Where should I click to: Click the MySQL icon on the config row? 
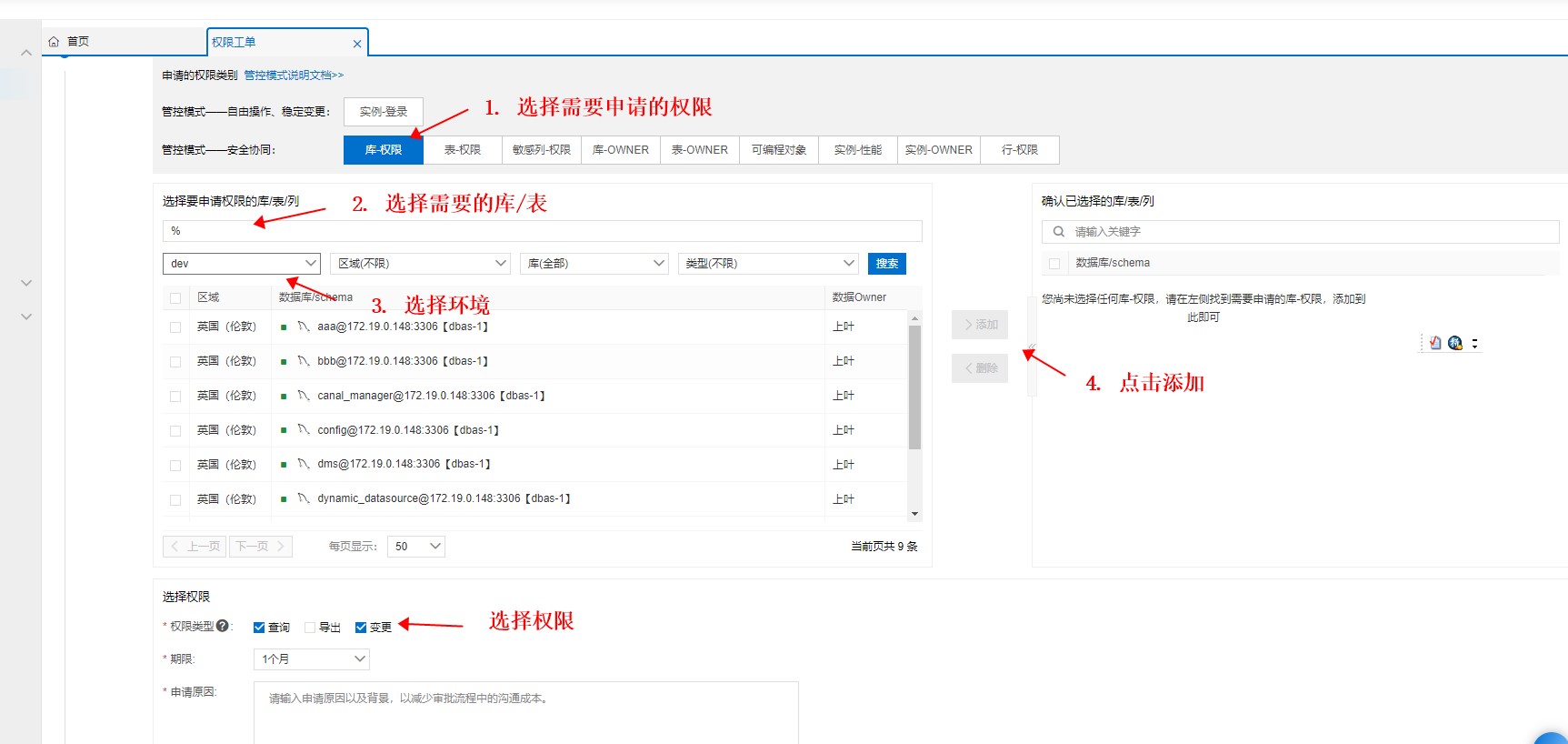tap(304, 430)
